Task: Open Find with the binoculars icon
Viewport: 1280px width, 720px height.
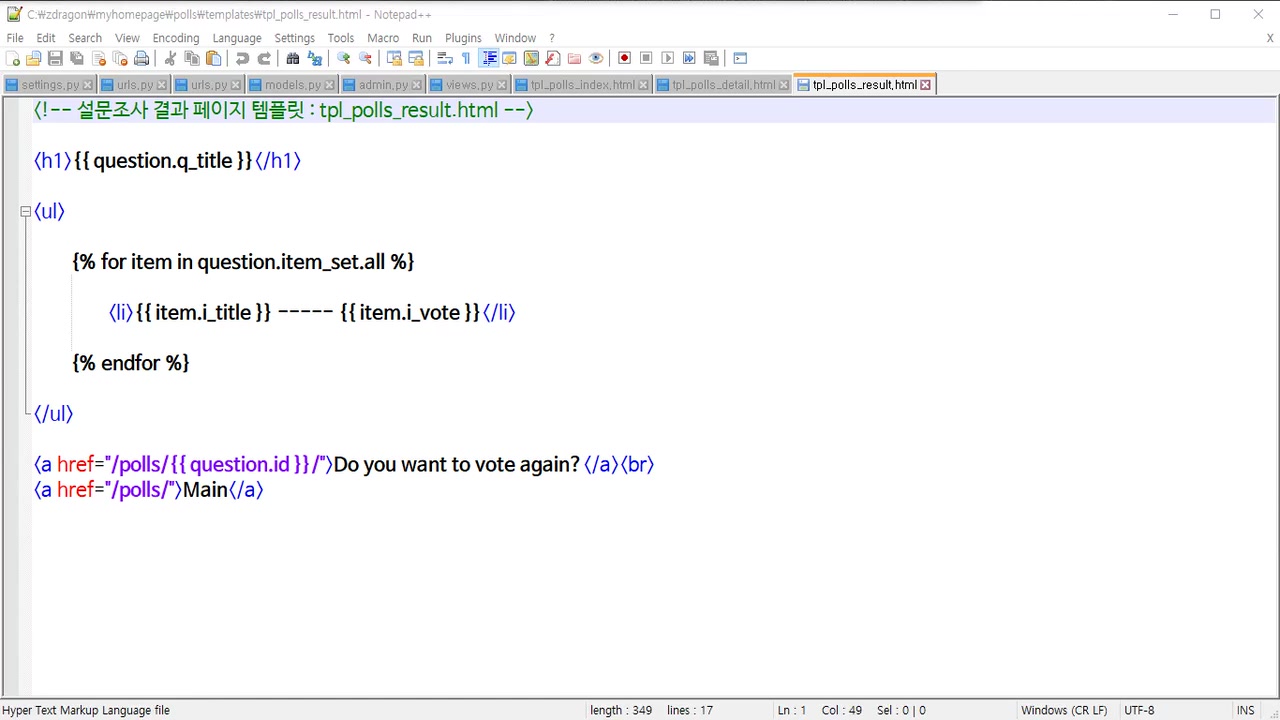Action: (293, 58)
